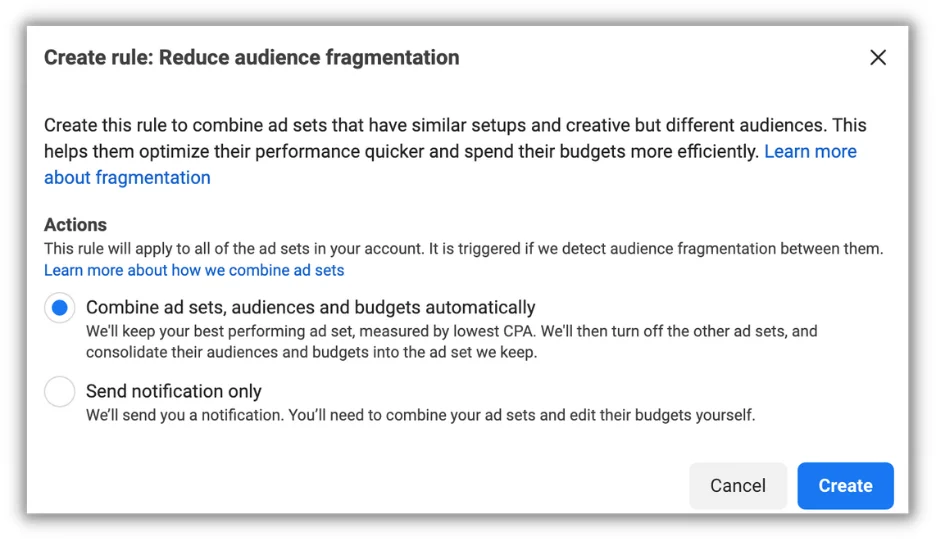Viewport: 936px width, 539px height.
Task: Follow the 'about fragmentation' link text
Action: pos(127,178)
